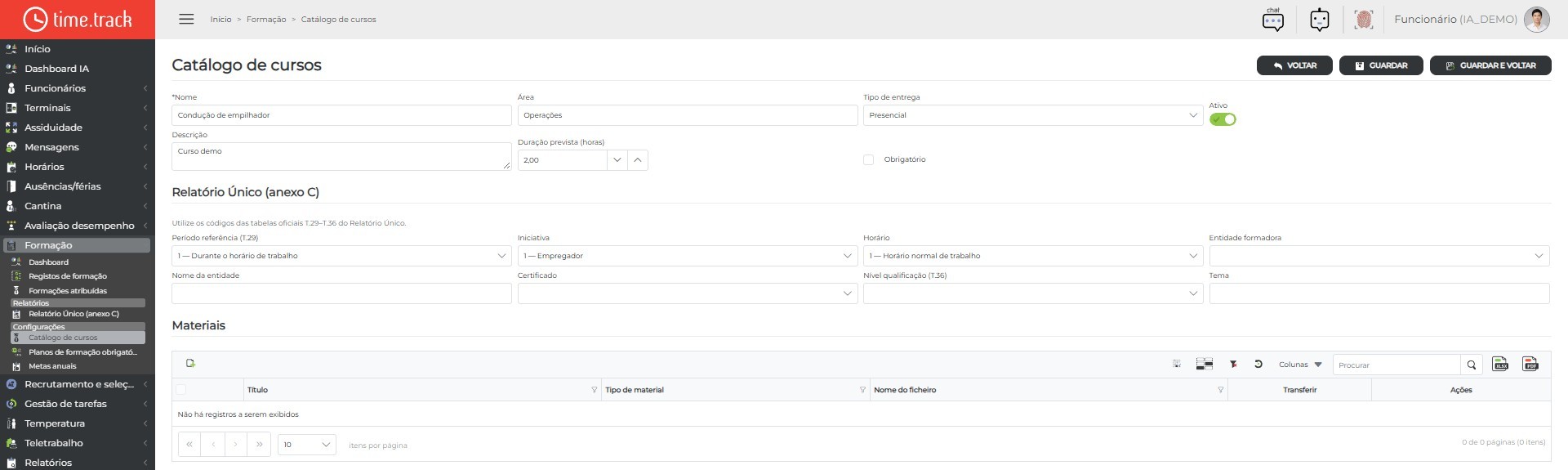This screenshot has height=470, width=1568.
Task: Toggle the row layout icon in Materiais toolbar
Action: click(x=1204, y=365)
